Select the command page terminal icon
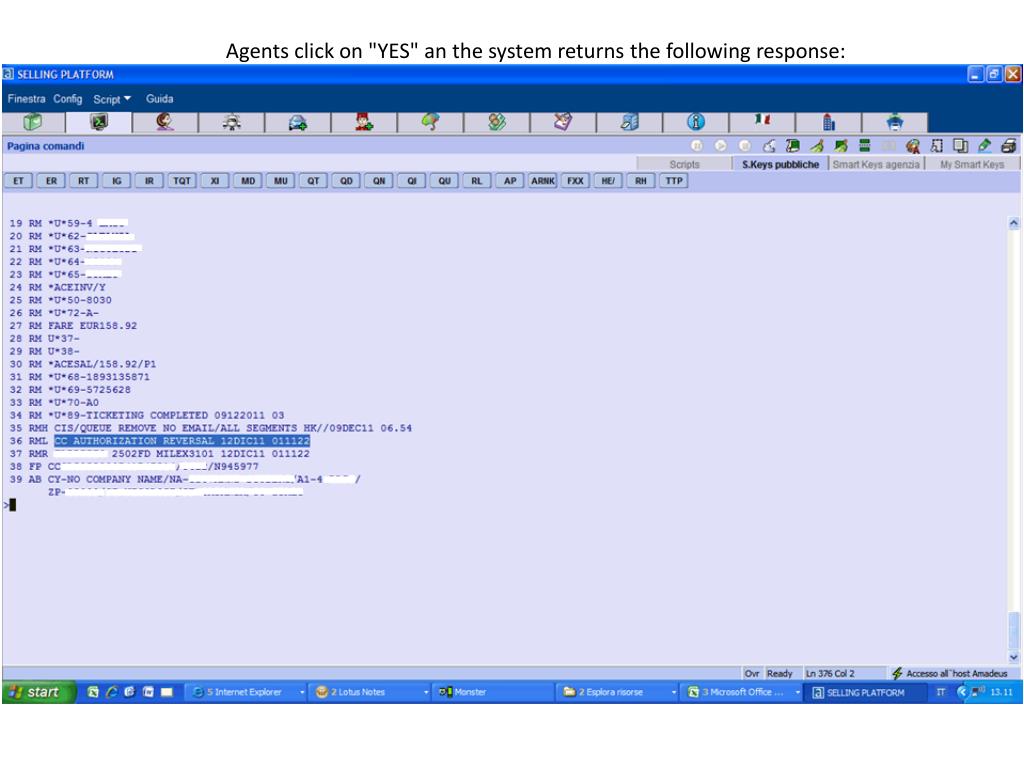The image size is (1024, 768). 99,122
